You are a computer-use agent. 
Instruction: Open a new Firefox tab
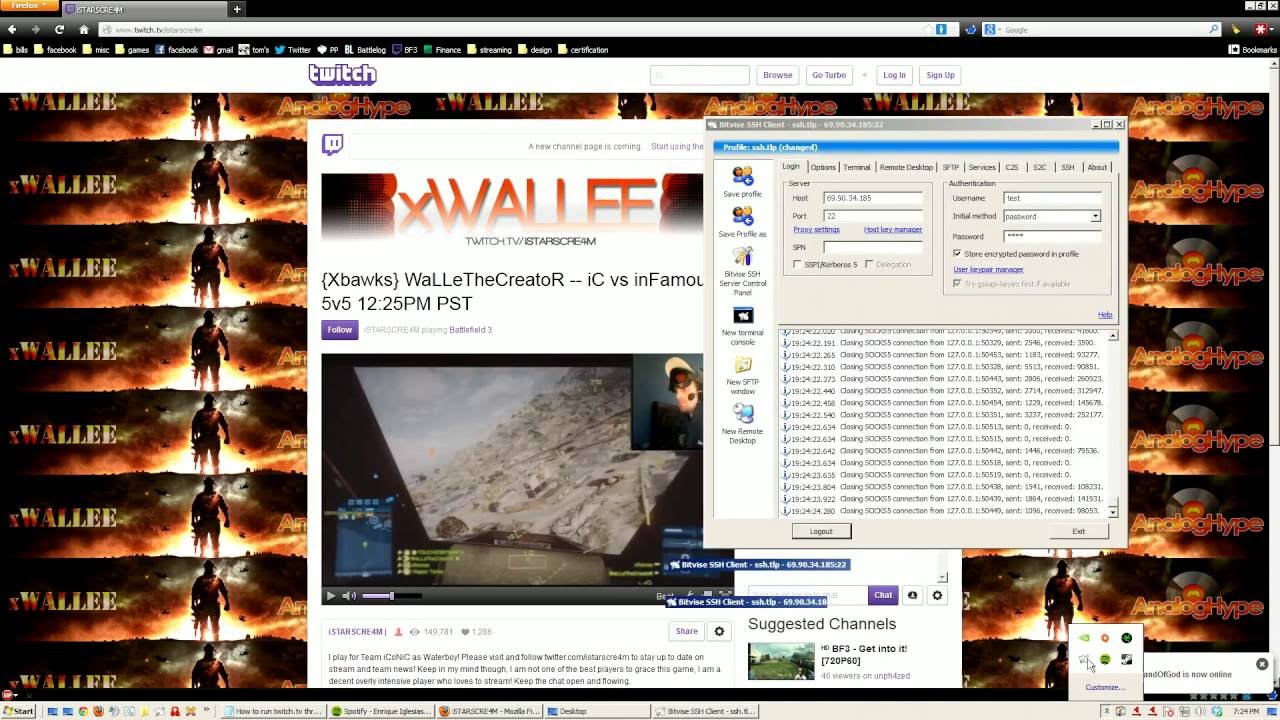[237, 9]
